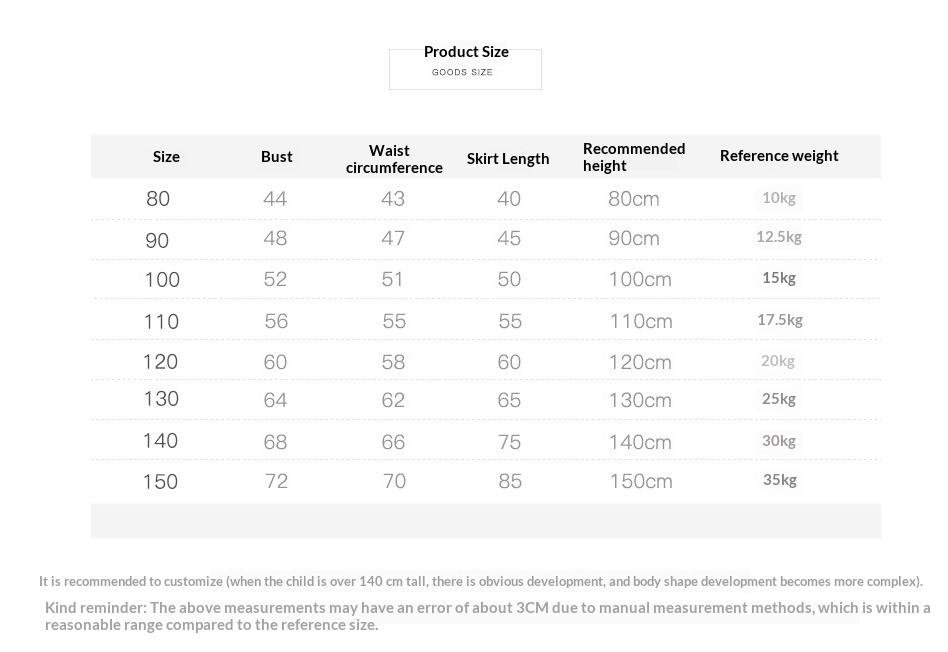Click the 100cm recommended height cell
Viewport: 948px width, 652px height.
[x=640, y=280]
